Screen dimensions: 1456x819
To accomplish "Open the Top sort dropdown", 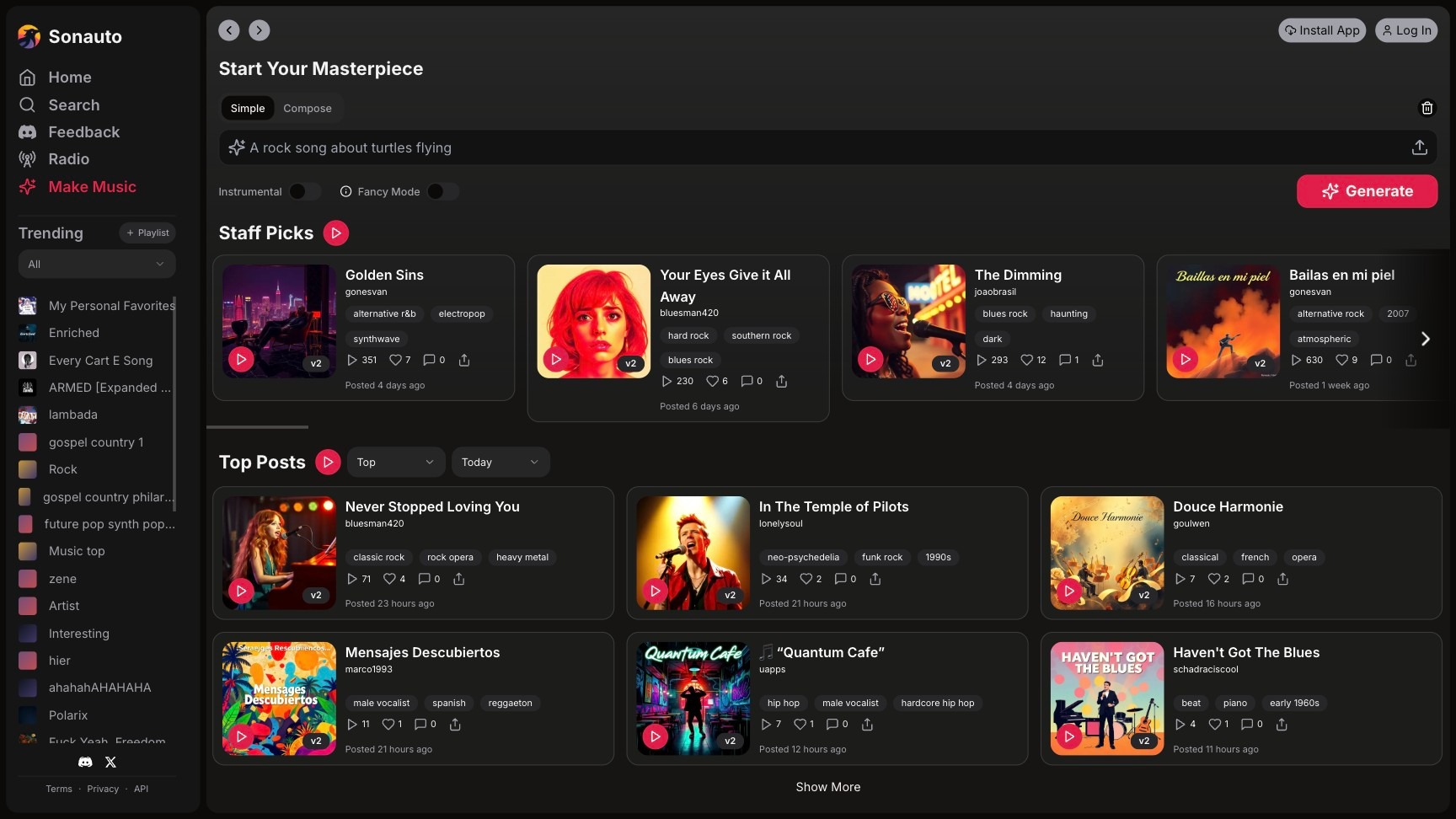I will [x=395, y=462].
